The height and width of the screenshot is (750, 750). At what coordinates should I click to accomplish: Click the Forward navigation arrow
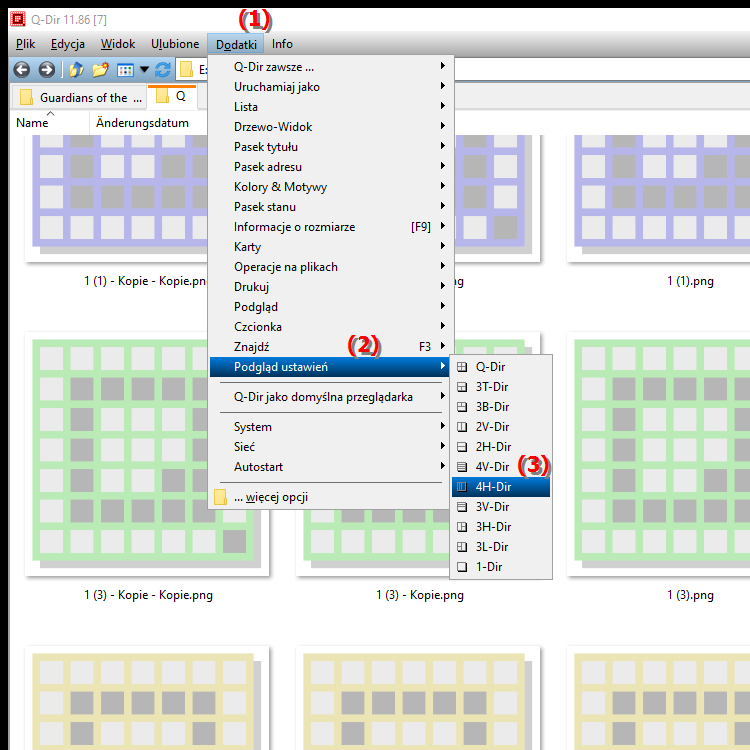point(46,70)
